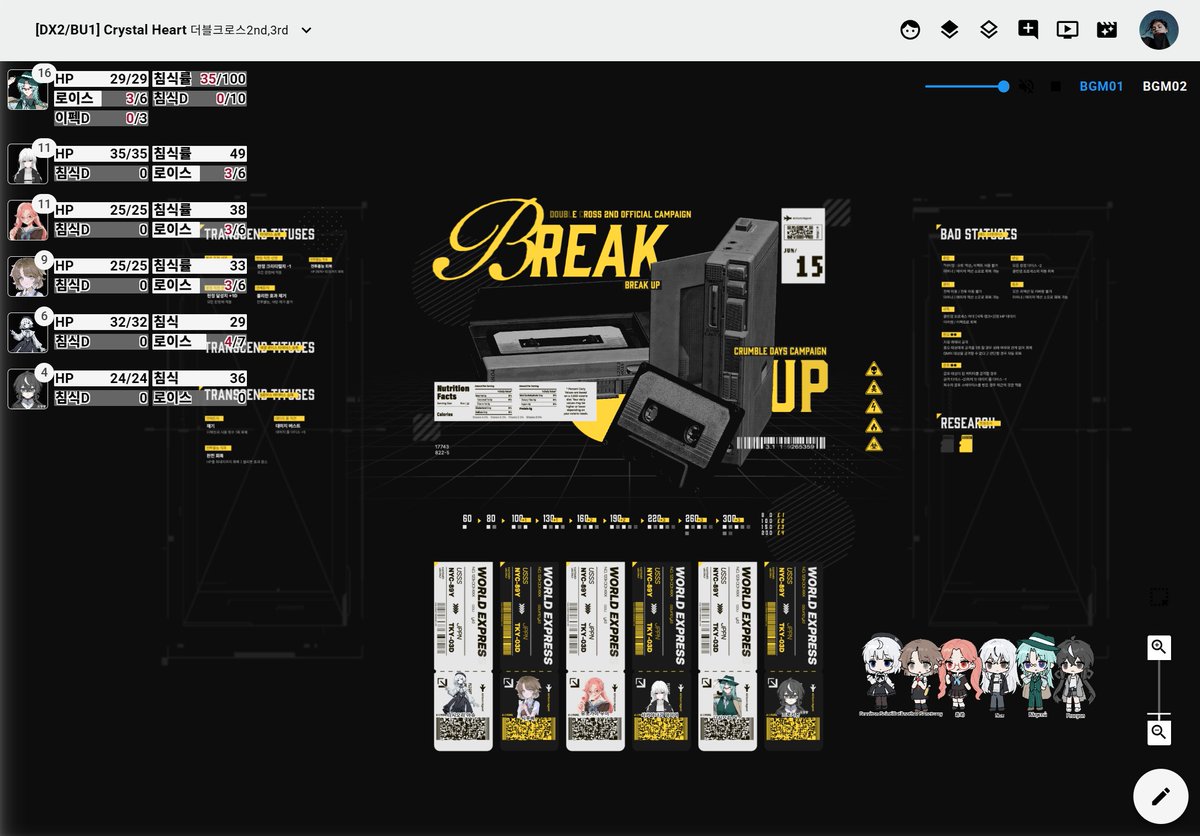Click the HP 24/24 status bar

101,378
